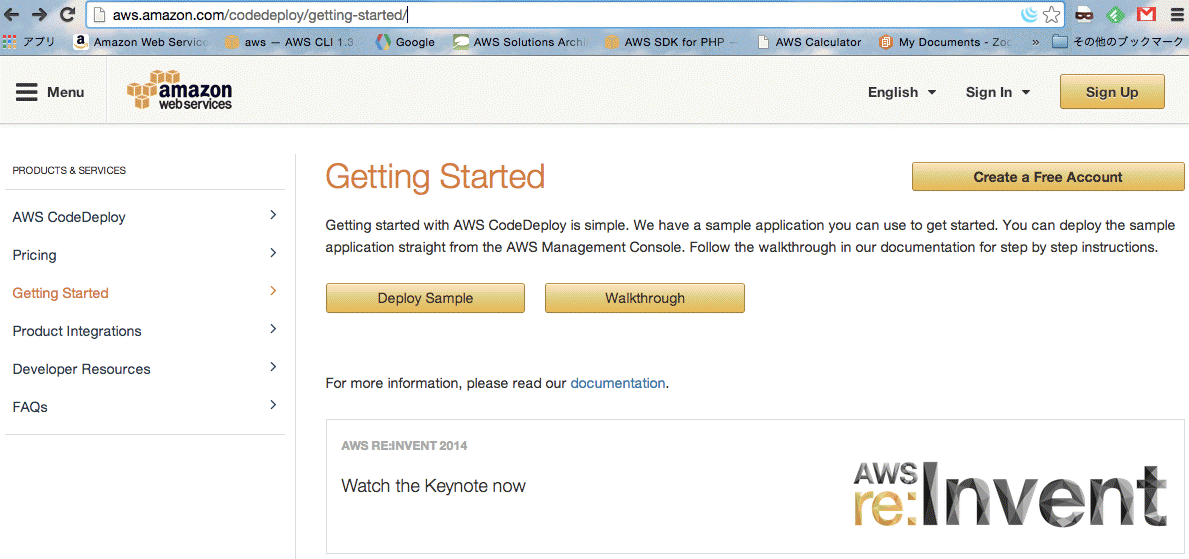Viewport: 1189px width, 559px height.
Task: Open the Sign In dropdown
Action: point(998,93)
